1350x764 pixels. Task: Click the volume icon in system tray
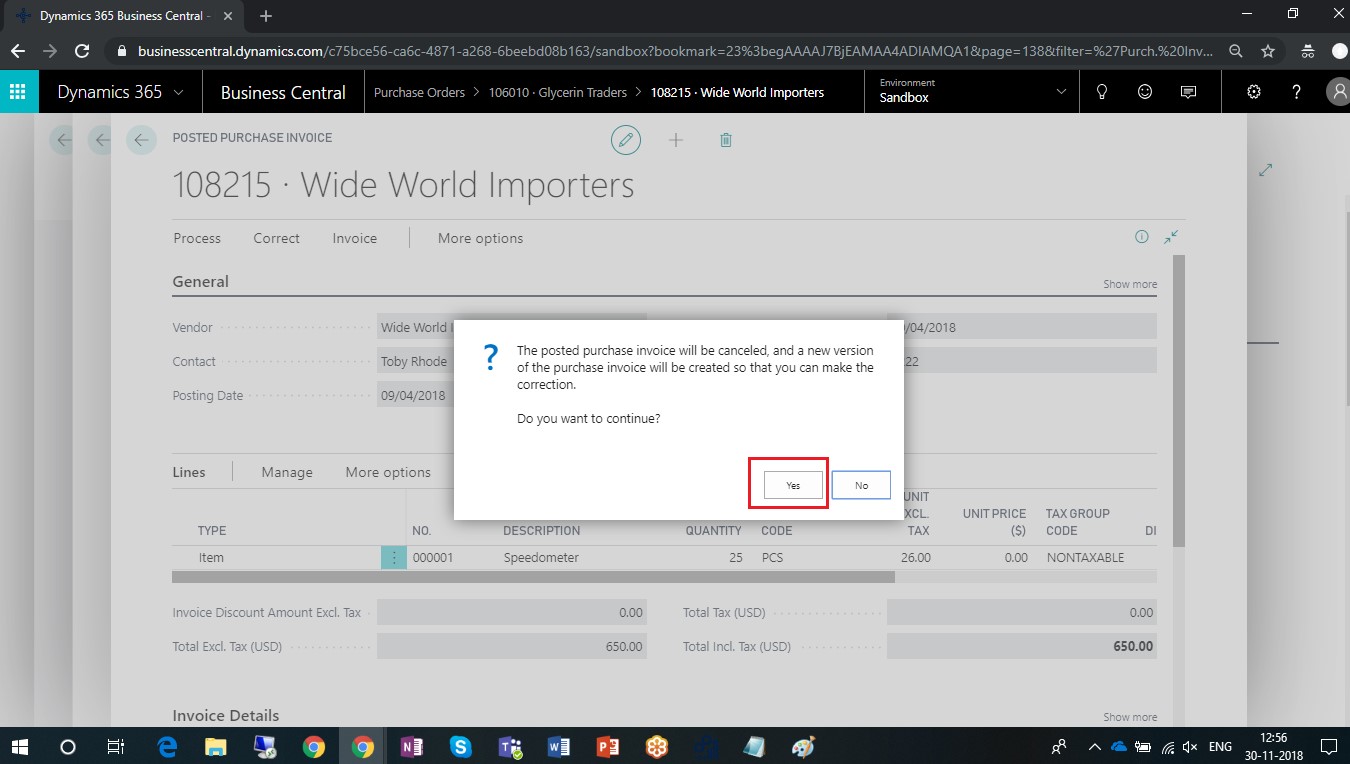(1189, 746)
